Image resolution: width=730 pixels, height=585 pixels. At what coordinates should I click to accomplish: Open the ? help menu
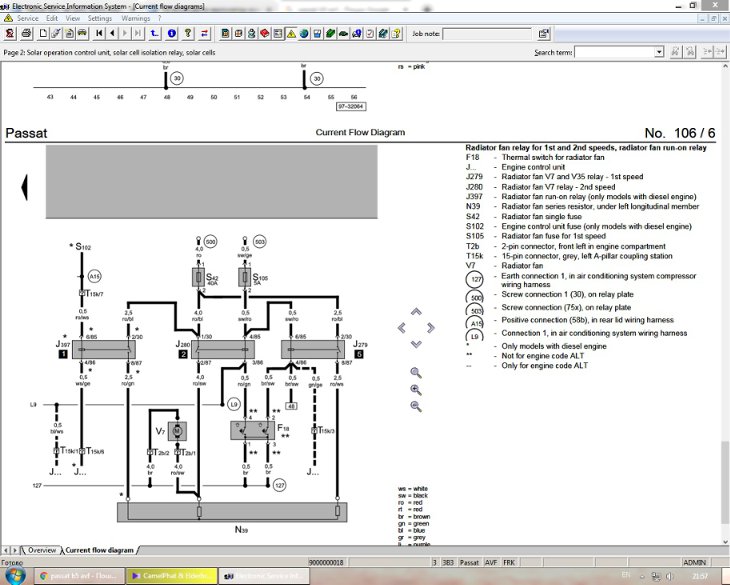click(x=160, y=18)
